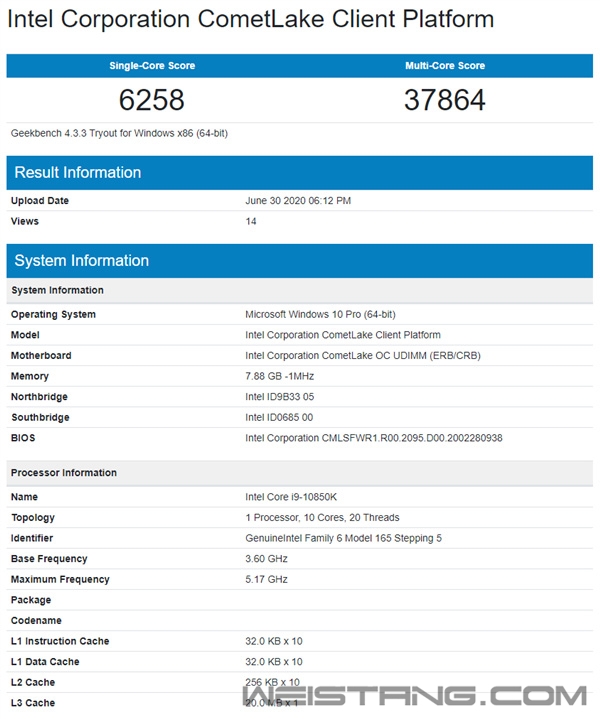Select the Multi-Core Score header
The image size is (600, 719).
coord(445,66)
